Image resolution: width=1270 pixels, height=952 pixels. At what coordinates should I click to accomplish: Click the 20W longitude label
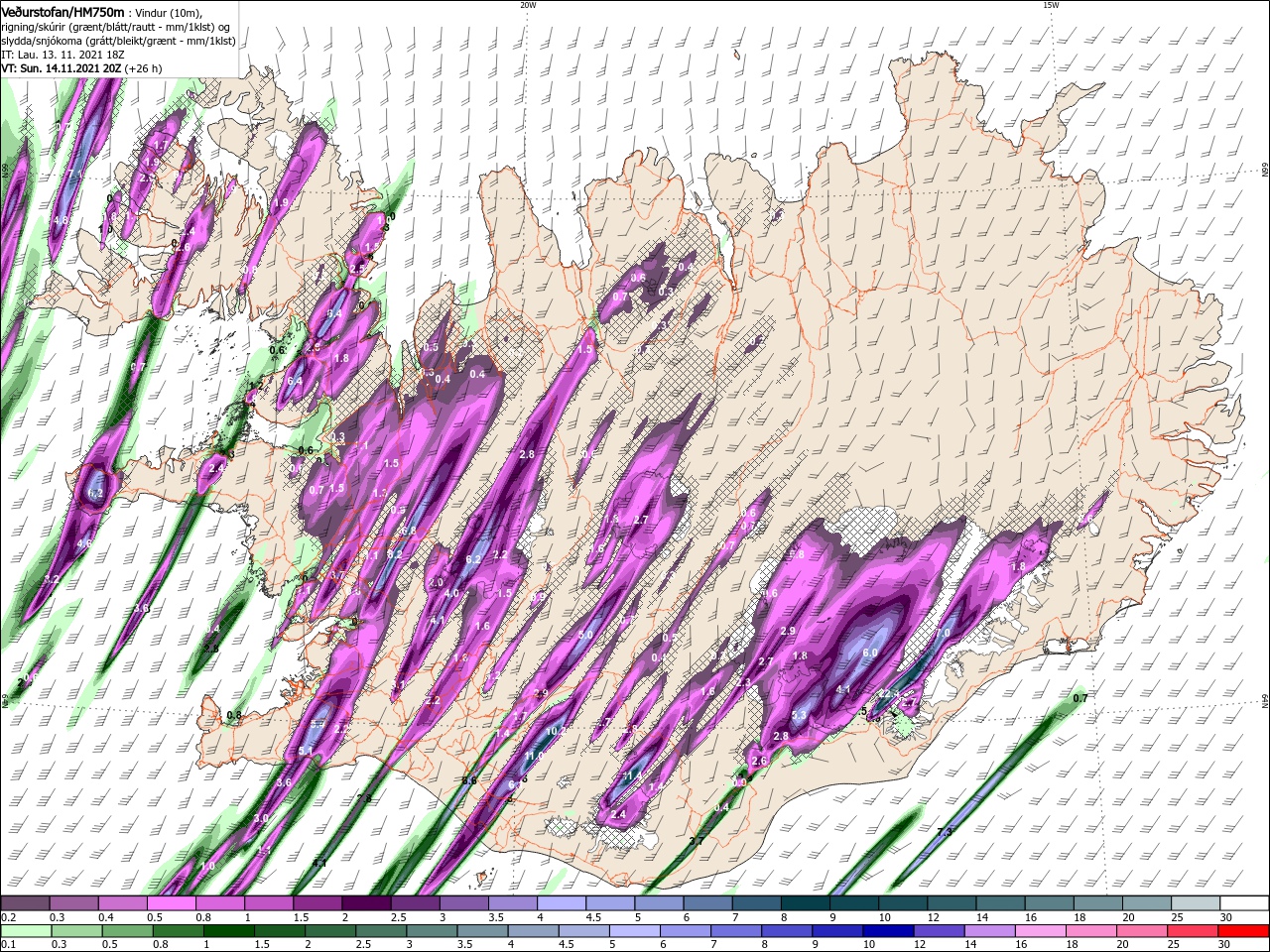point(528,5)
